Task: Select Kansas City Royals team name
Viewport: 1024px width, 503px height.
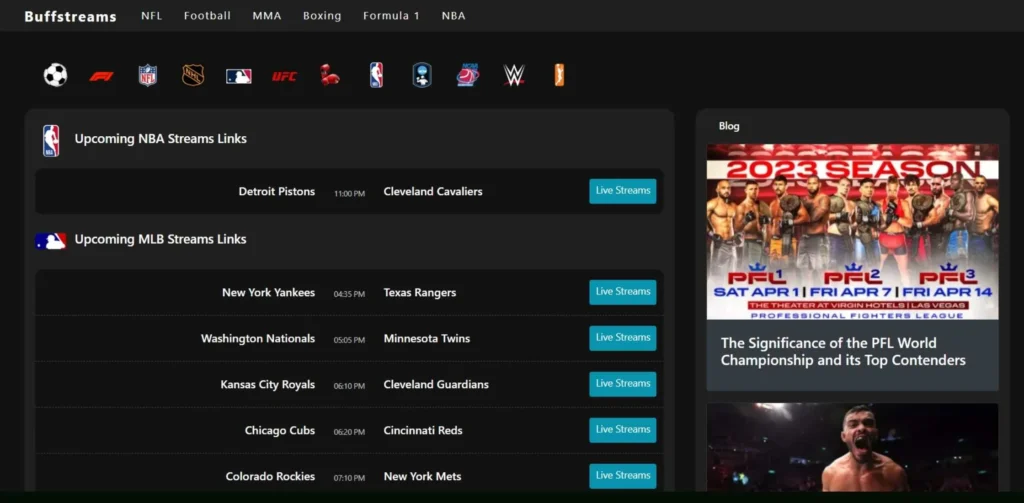Action: tap(268, 385)
